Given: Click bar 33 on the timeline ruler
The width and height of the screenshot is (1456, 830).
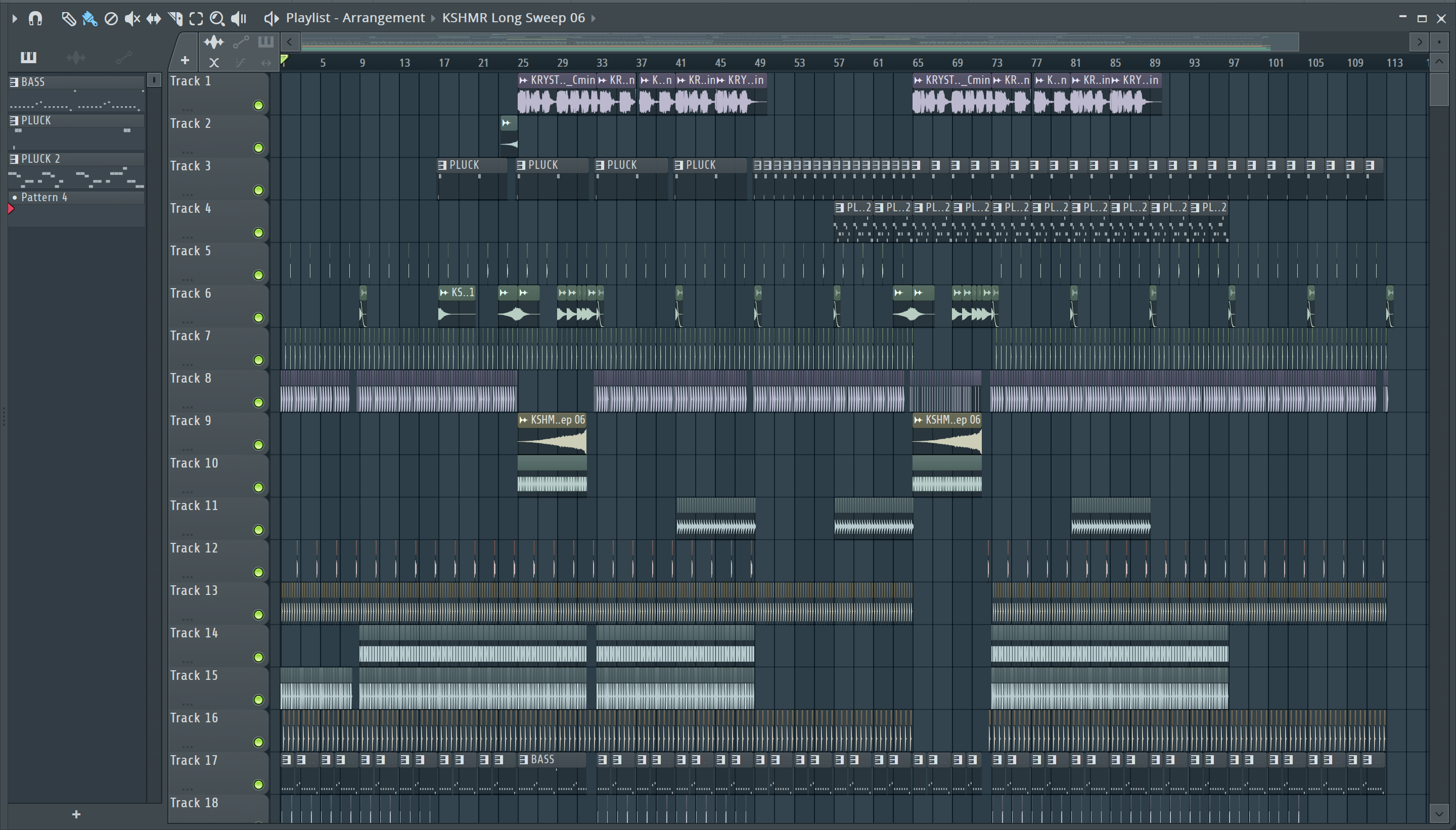Looking at the screenshot, I should [x=602, y=63].
